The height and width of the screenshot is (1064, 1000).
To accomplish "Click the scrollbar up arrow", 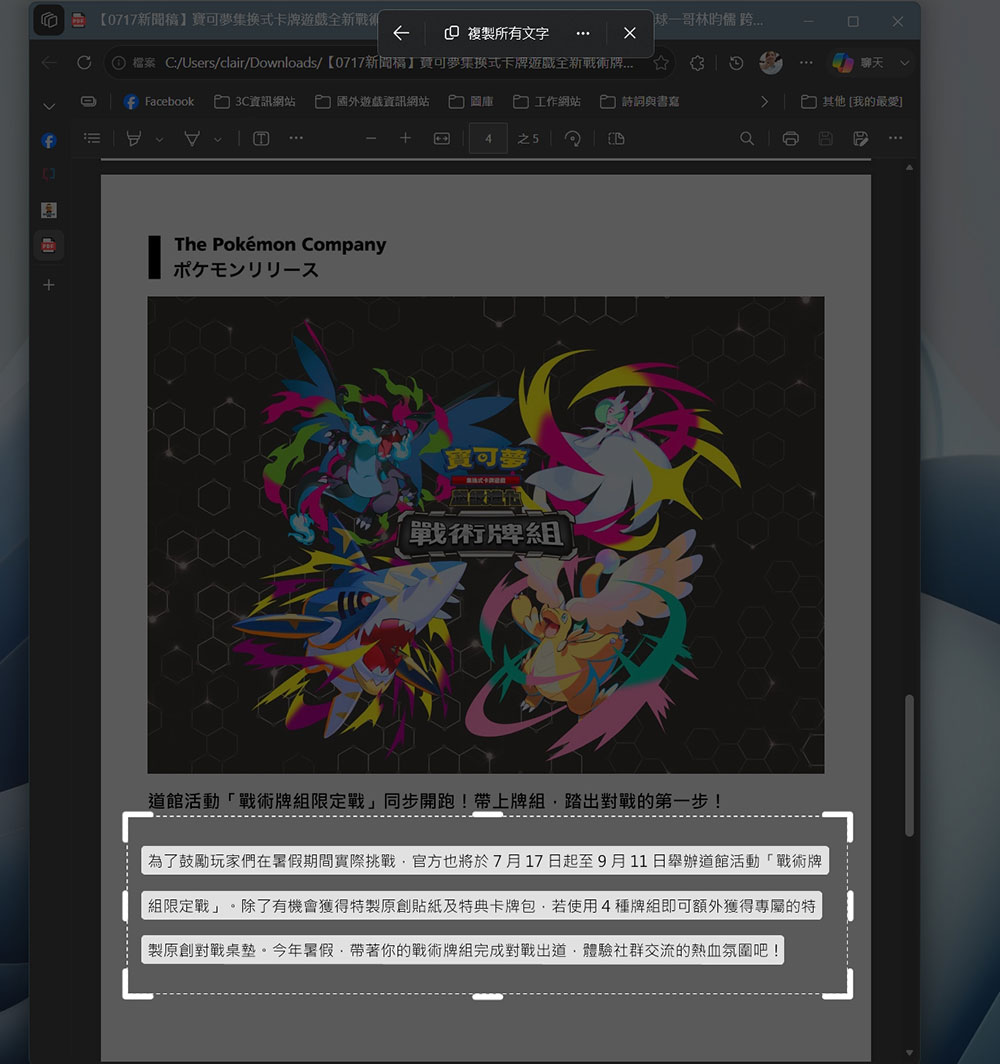I will tap(909, 167).
